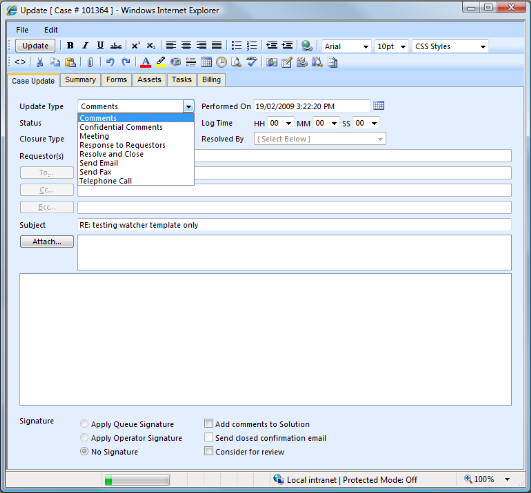
Task: Apply italic formatting icon
Action: pos(85,45)
